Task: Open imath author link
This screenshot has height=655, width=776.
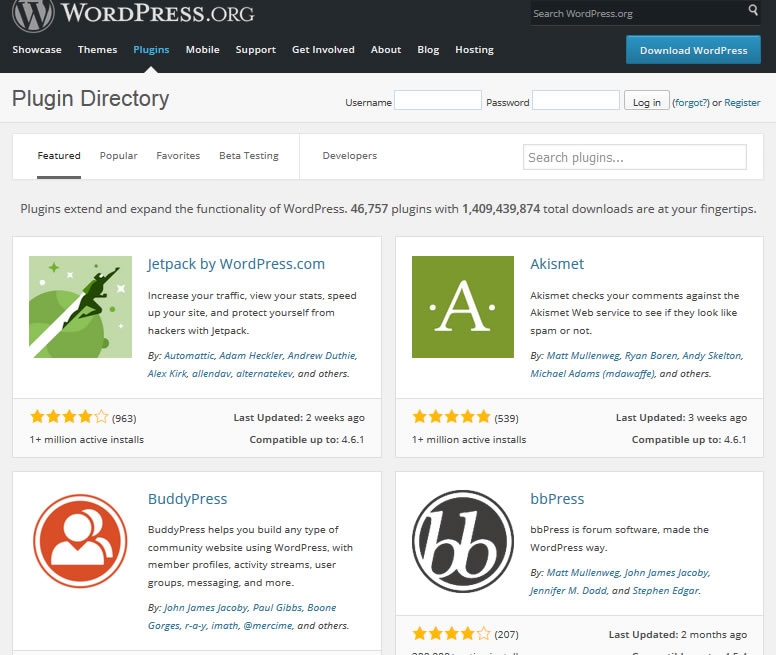Action: (225, 625)
